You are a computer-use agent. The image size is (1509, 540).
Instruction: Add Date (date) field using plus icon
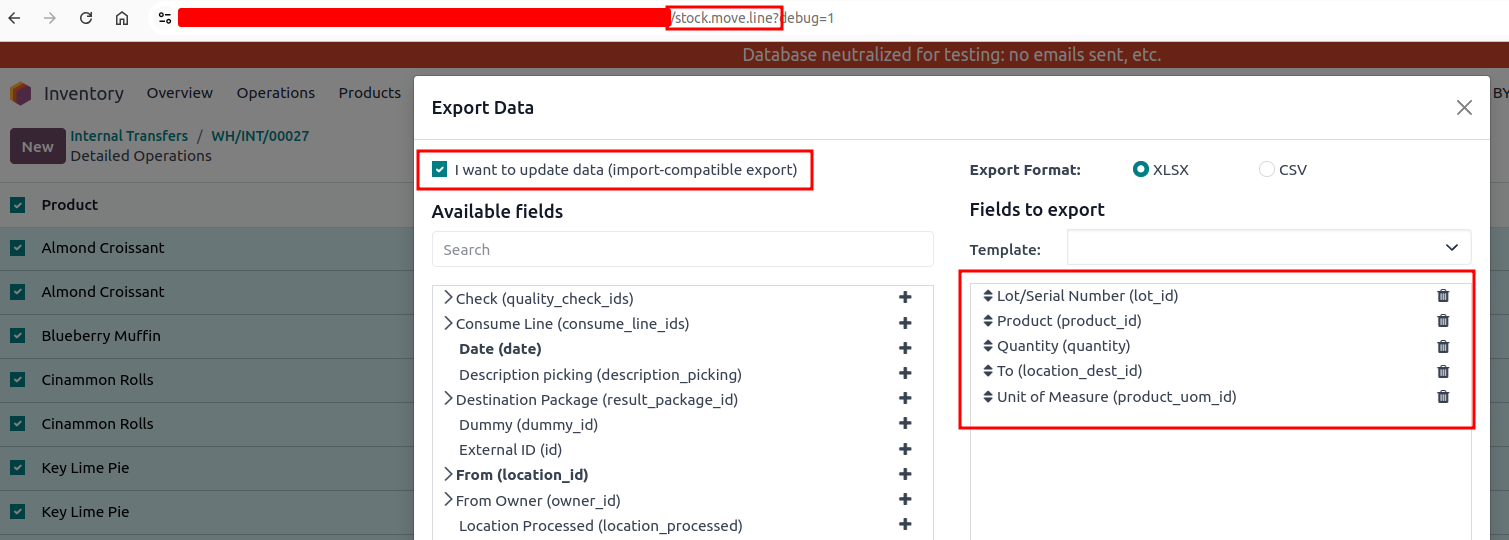905,349
